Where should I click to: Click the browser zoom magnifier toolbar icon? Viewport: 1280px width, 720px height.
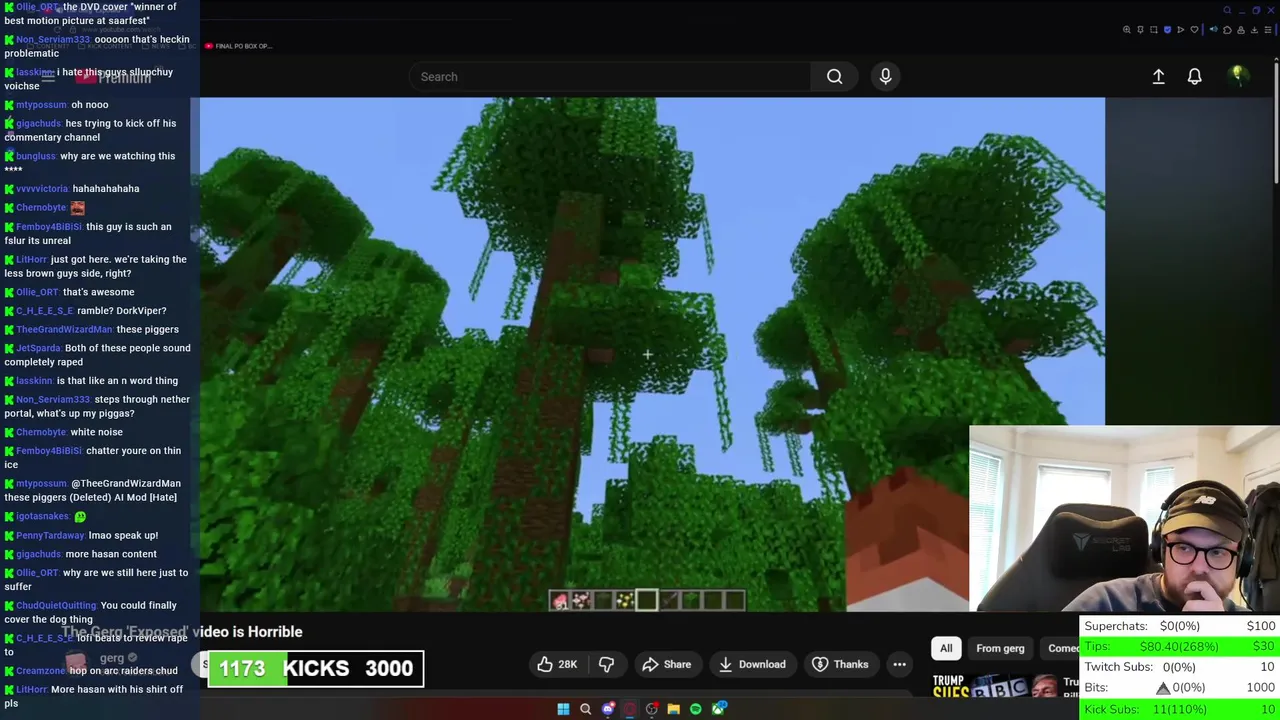coord(1127,30)
